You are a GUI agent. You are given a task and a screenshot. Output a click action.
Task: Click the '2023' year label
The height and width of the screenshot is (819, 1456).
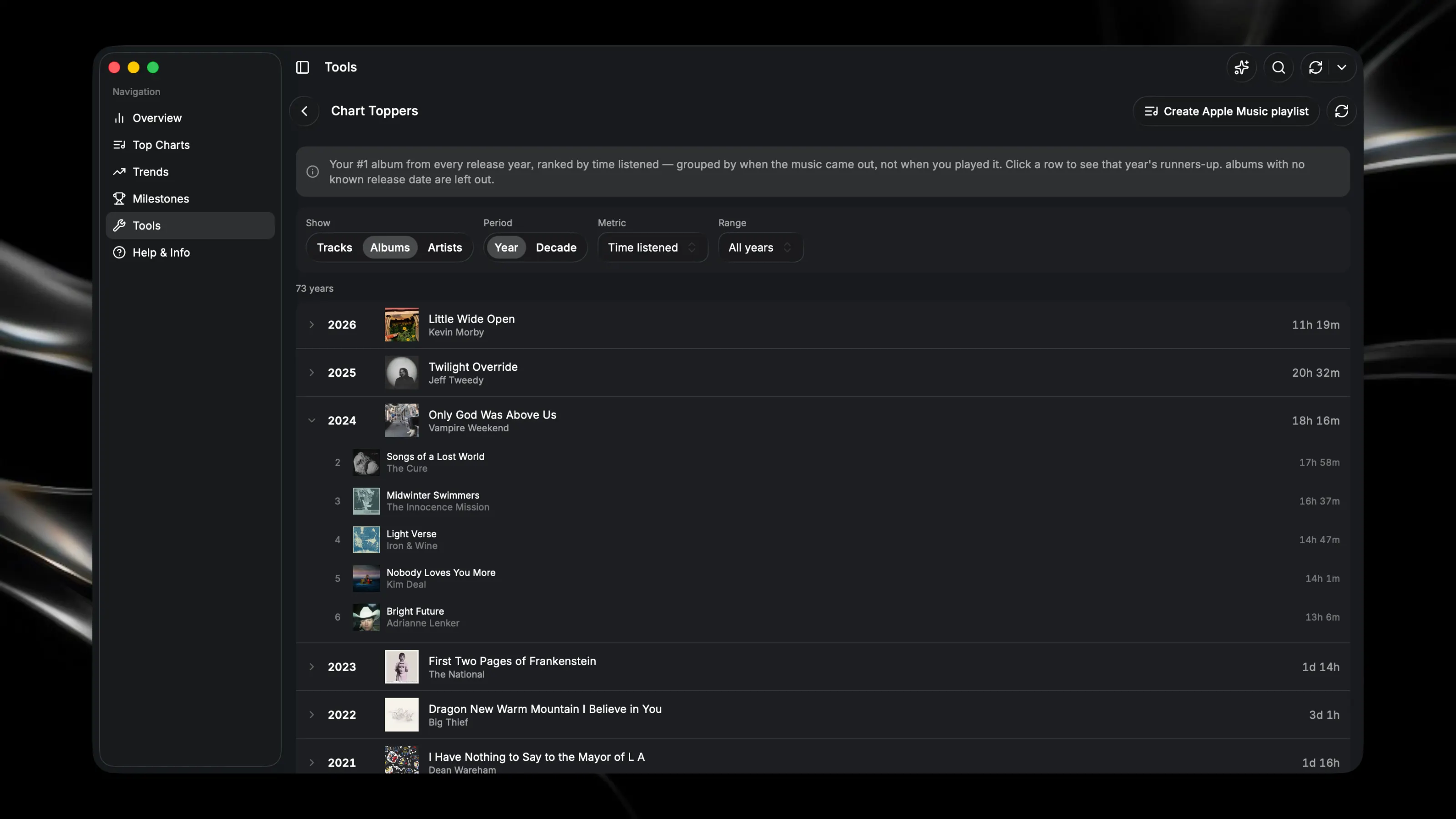pyautogui.click(x=342, y=667)
